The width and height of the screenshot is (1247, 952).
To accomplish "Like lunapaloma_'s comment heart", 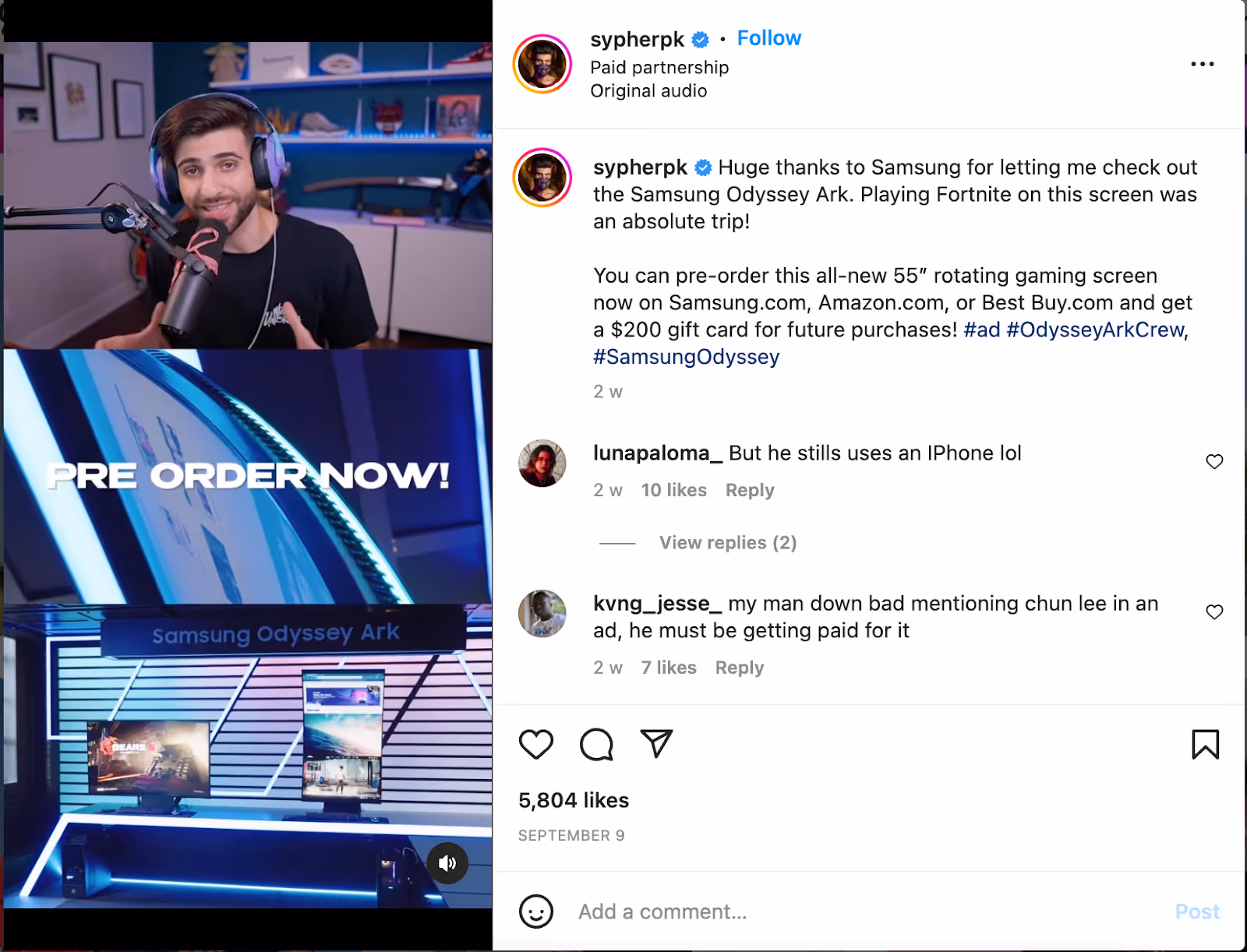I will (x=1214, y=461).
